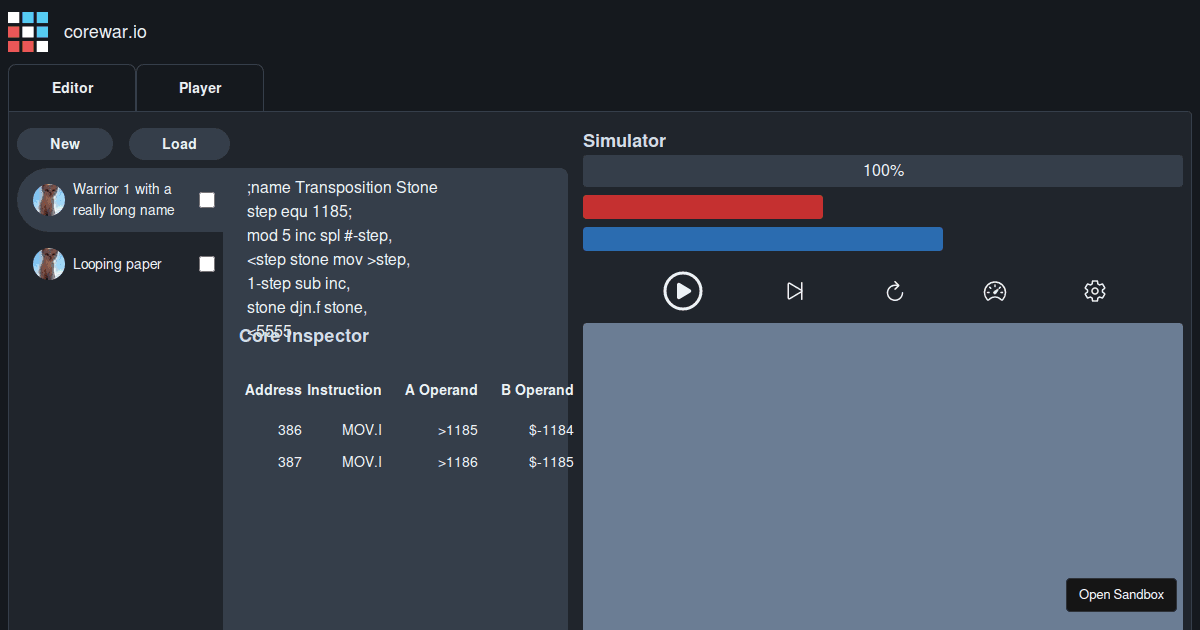Click the corewar.io logo grid icon

[x=27, y=31]
